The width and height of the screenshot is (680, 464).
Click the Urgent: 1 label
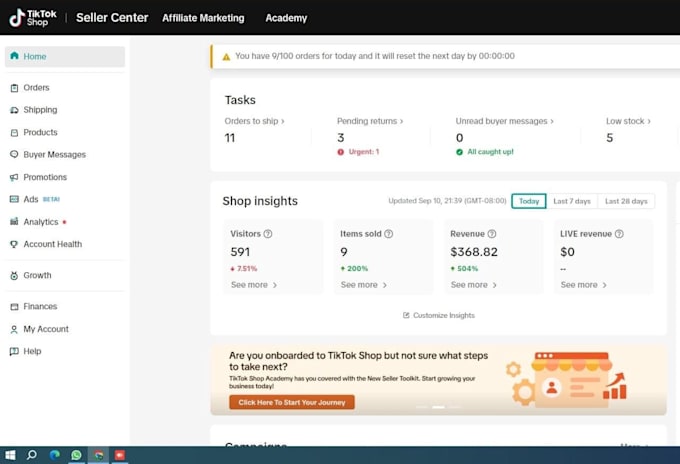364,152
